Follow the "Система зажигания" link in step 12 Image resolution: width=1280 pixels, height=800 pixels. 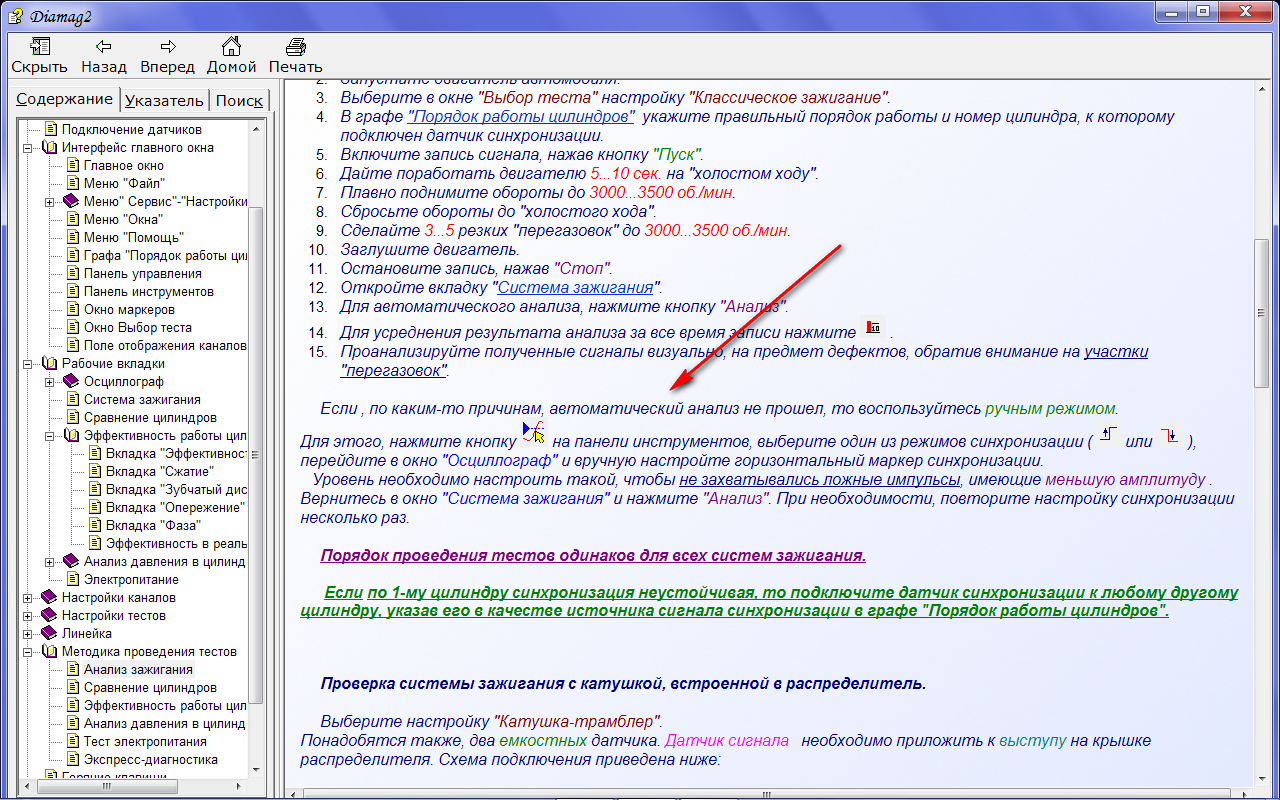point(575,288)
